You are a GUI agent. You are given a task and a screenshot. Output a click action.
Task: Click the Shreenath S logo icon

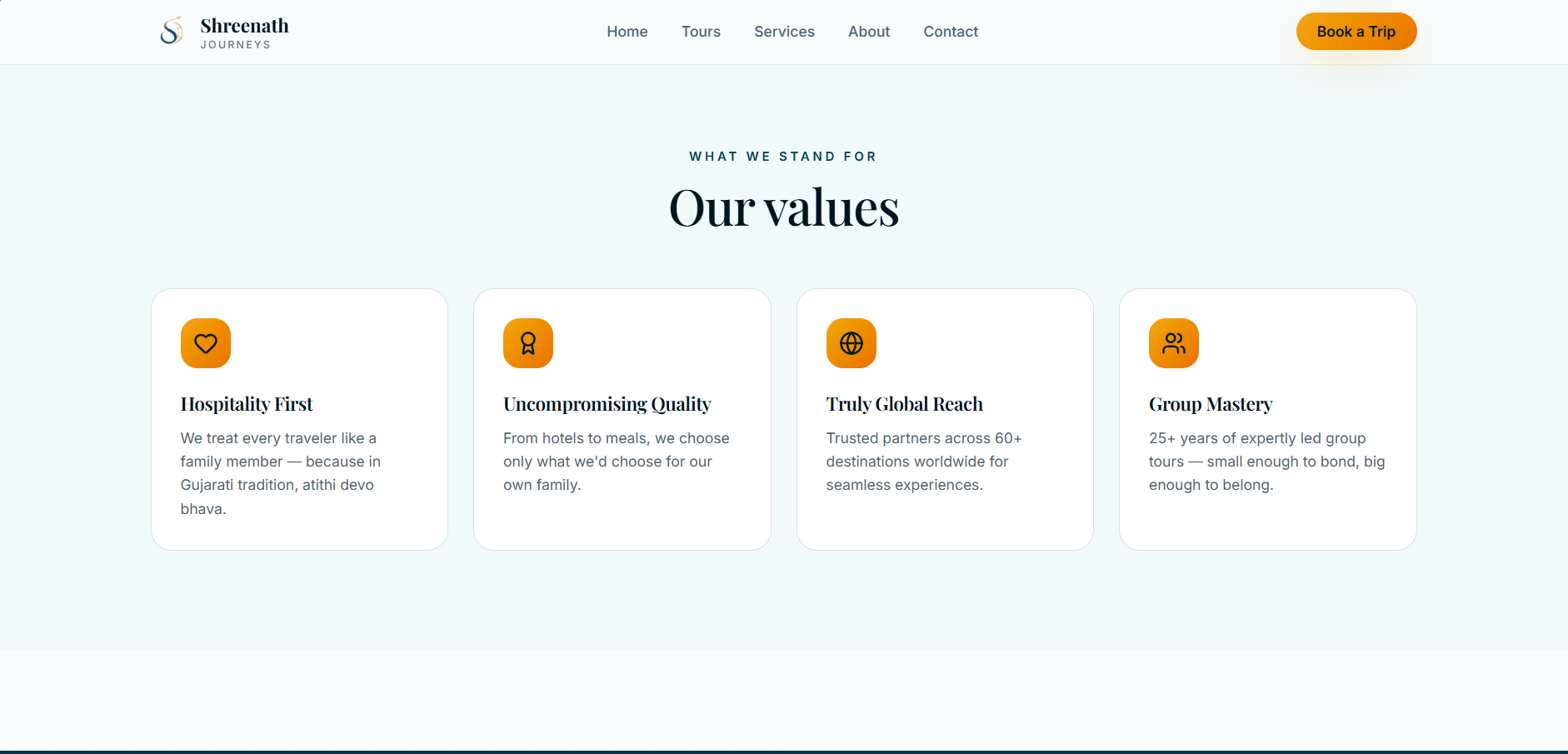pos(172,32)
